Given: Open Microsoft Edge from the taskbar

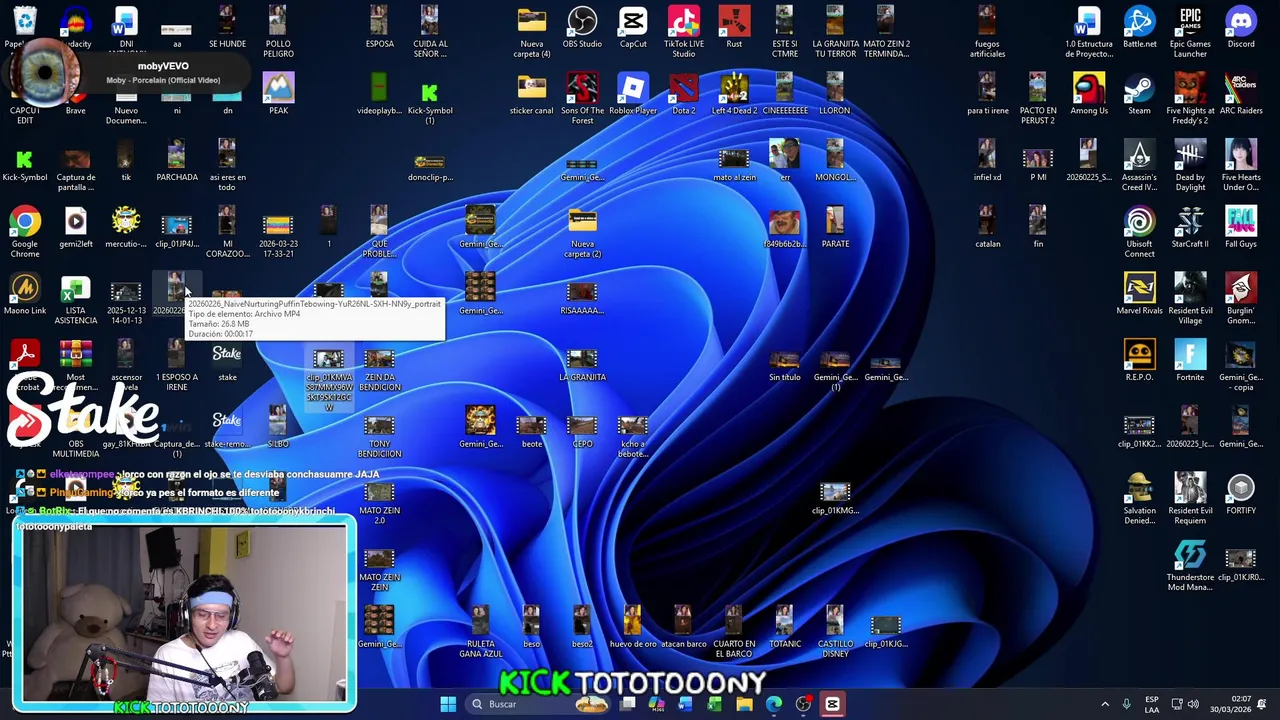Looking at the screenshot, I should tap(773, 704).
